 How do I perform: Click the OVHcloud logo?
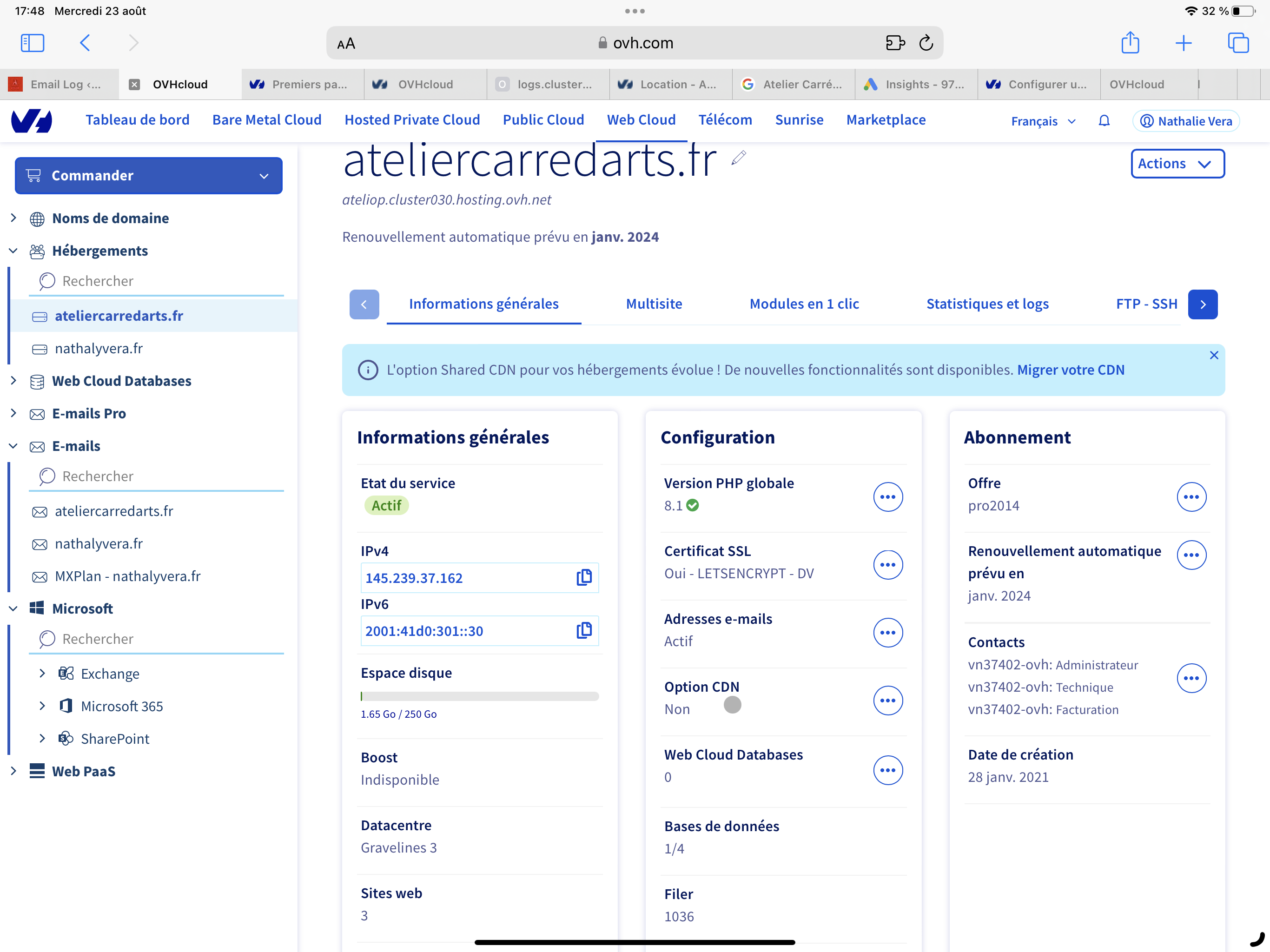click(x=32, y=120)
